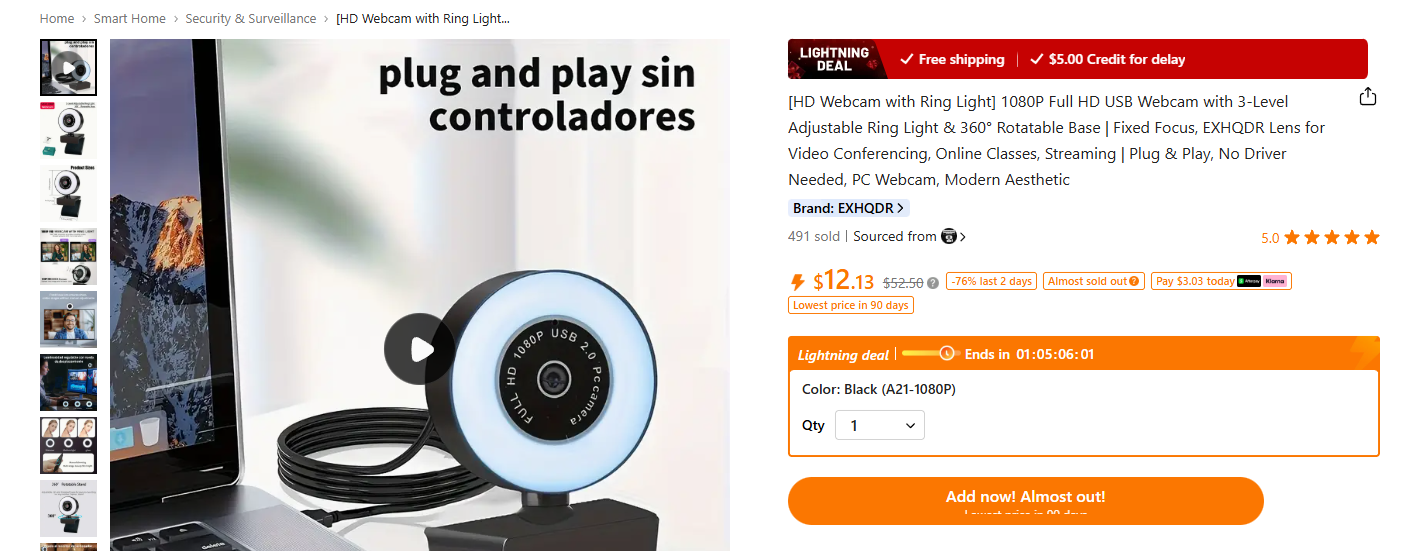The image size is (1413, 551).
Task: Click the info icon on Almost sold out
Action: pyautogui.click(x=1134, y=282)
